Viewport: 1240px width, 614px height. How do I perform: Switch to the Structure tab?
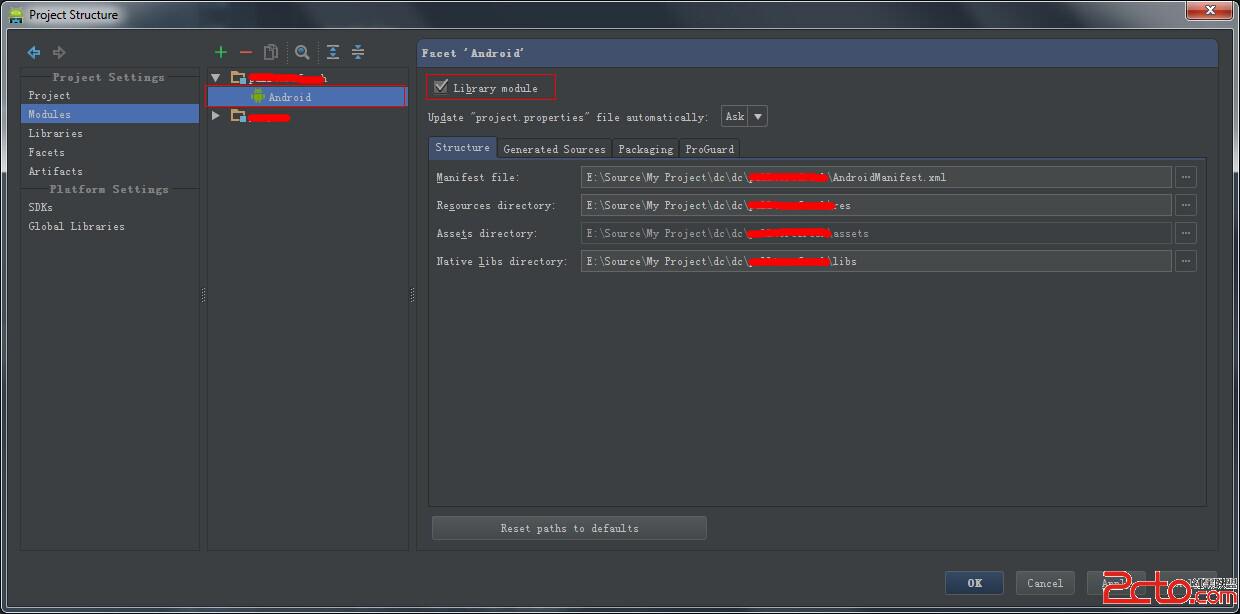point(463,147)
